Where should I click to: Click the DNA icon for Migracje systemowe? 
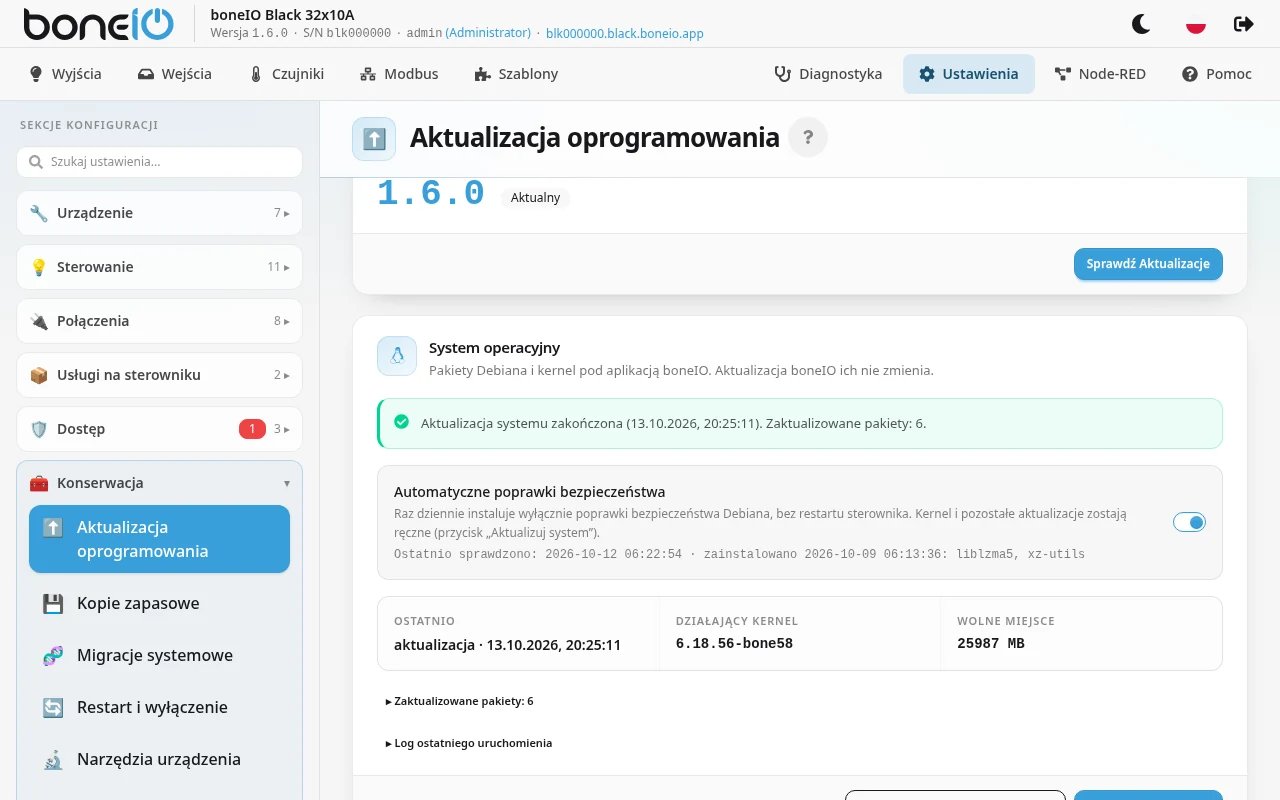click(x=53, y=655)
